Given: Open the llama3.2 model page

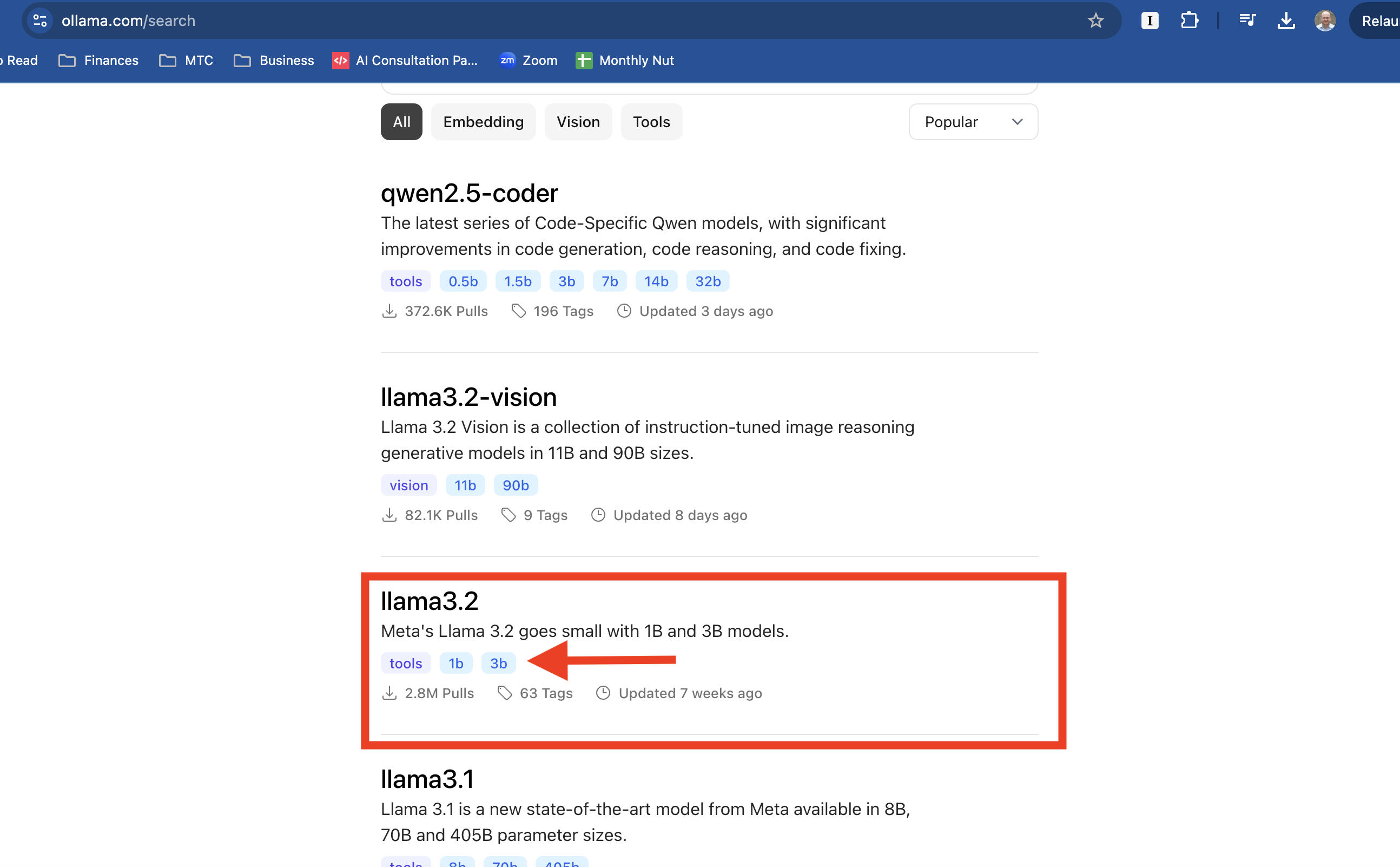Looking at the screenshot, I should (x=429, y=601).
